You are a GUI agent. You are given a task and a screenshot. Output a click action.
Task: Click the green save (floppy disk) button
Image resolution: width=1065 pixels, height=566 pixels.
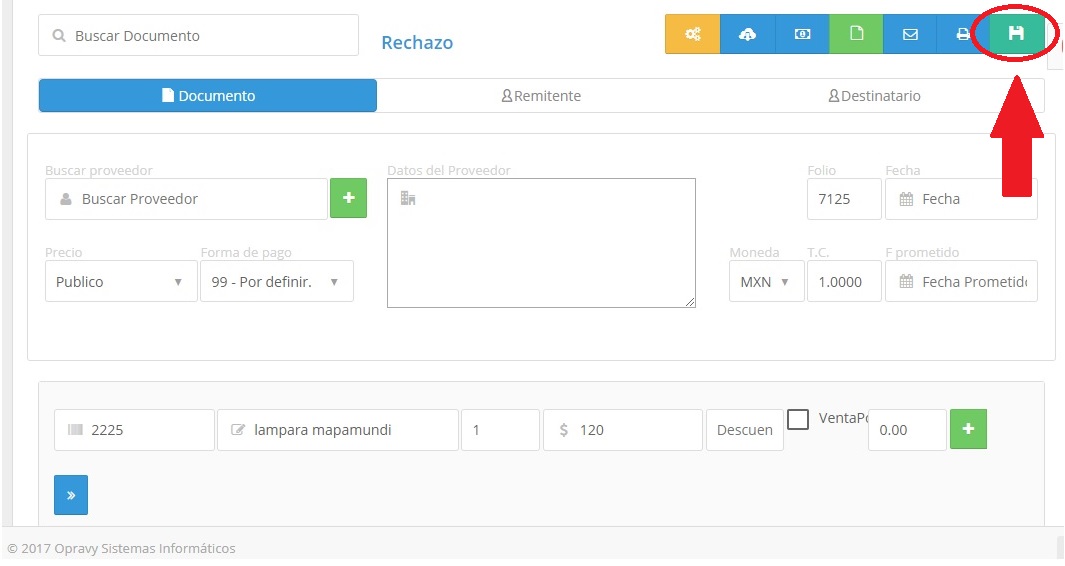pyautogui.click(x=1016, y=34)
